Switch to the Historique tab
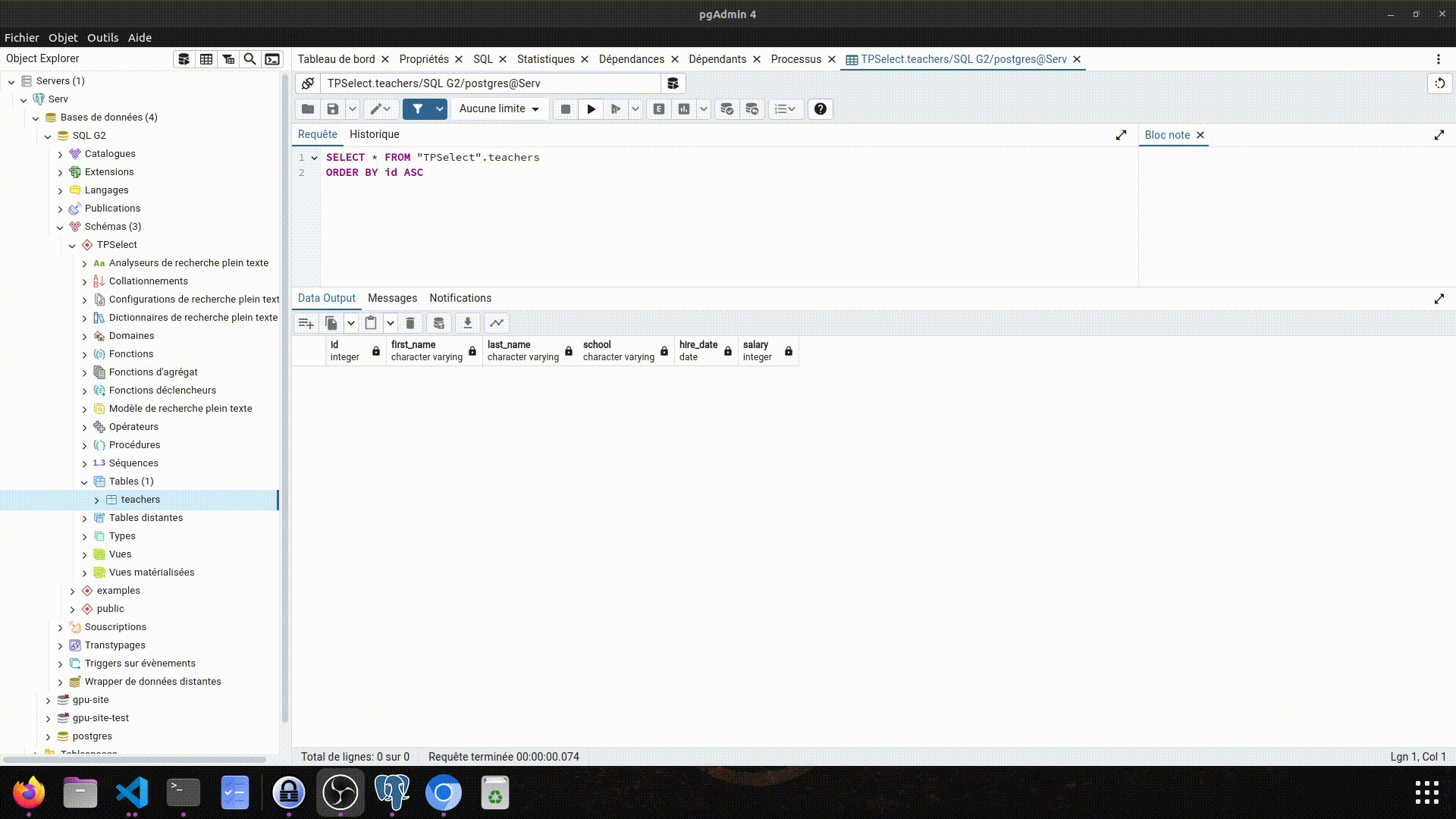The image size is (1456, 819). 374,134
